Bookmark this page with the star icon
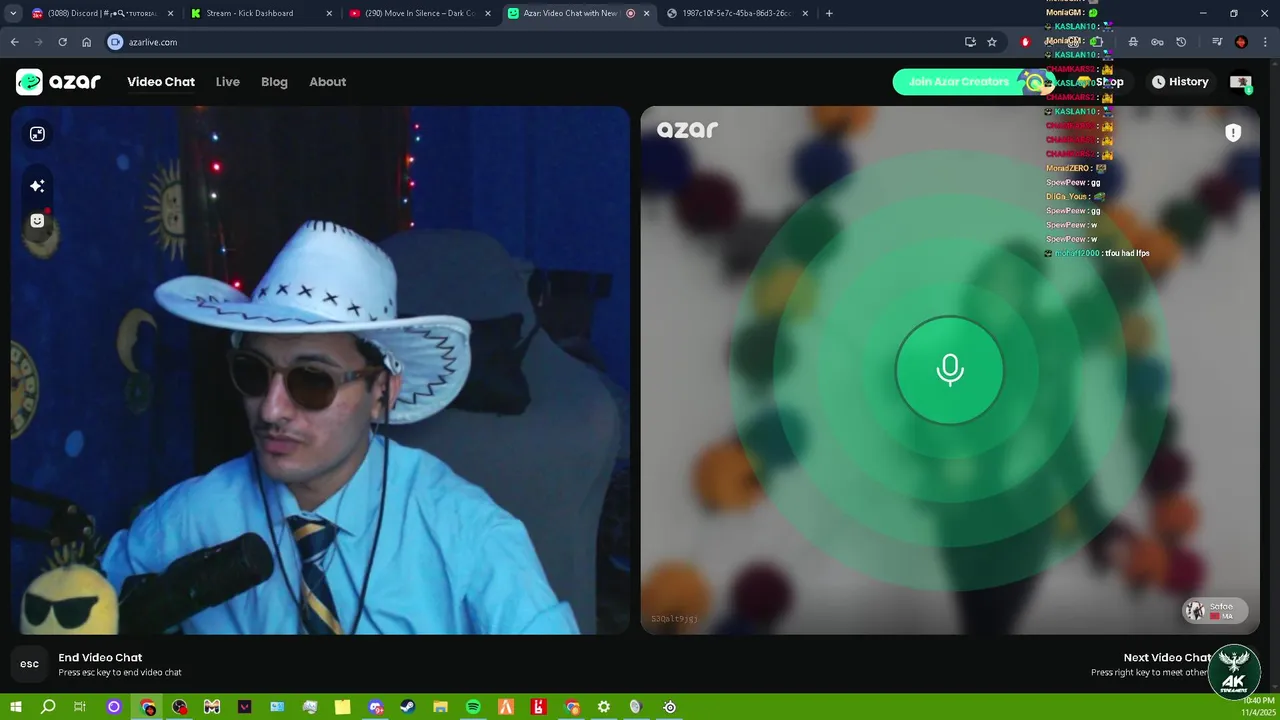 992,42
